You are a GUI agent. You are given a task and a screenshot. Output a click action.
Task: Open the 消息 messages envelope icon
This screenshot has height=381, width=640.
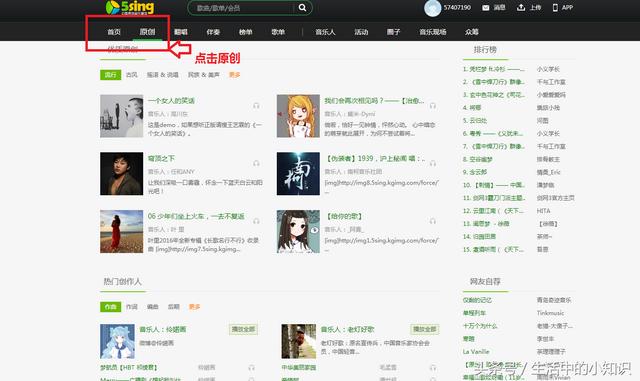coord(485,8)
